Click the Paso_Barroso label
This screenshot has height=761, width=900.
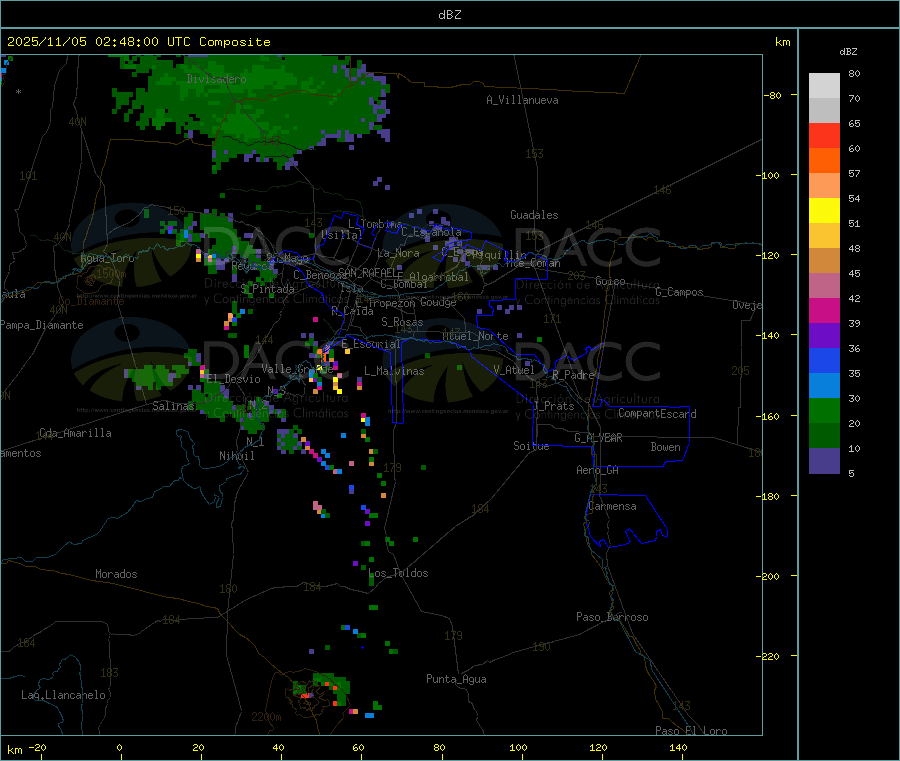click(612, 617)
